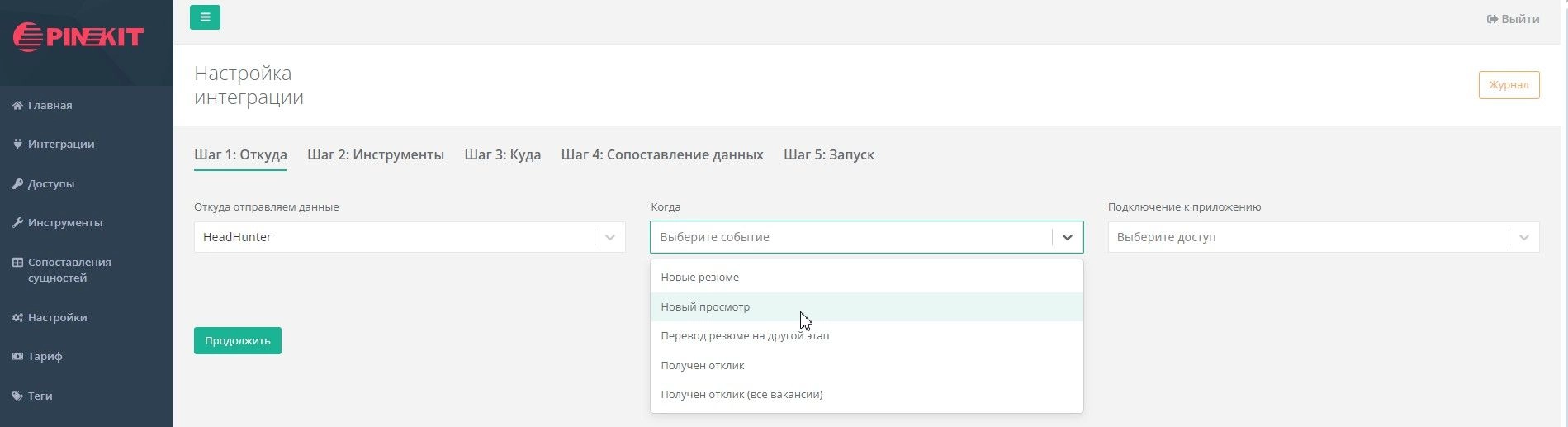Click the Выйти logout link

tap(1514, 19)
